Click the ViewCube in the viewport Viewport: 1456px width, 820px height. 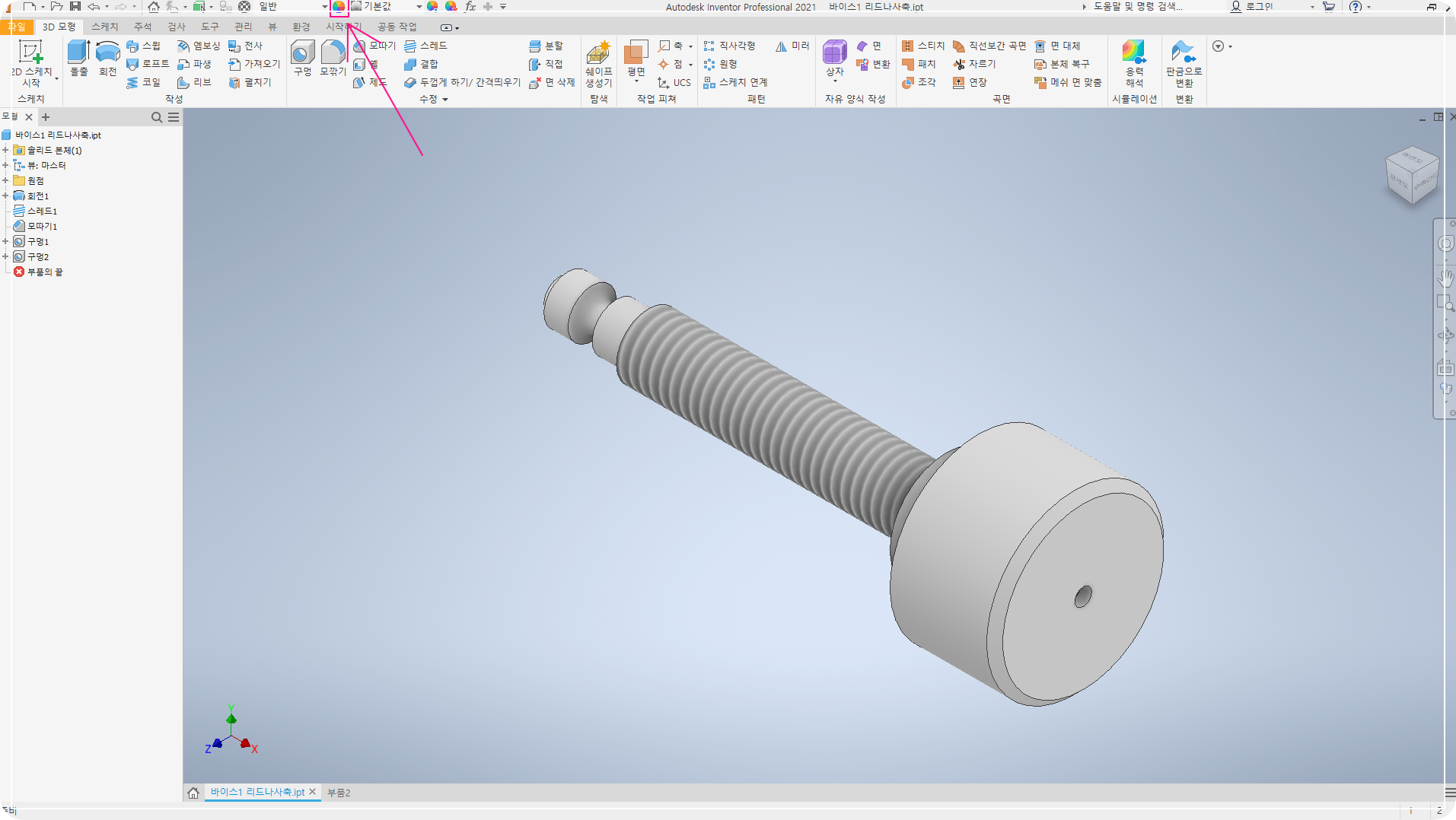pos(1412,174)
